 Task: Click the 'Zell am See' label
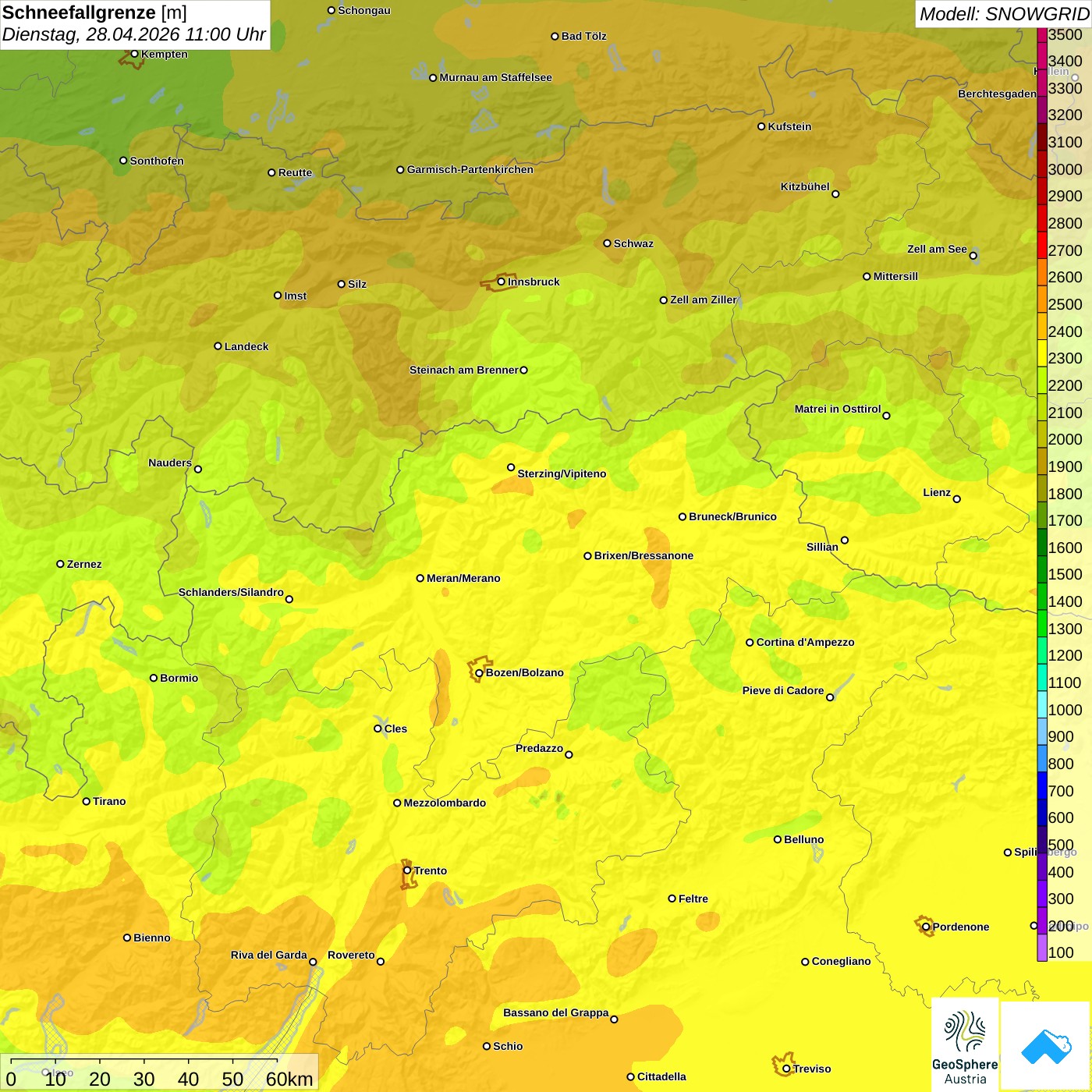(937, 249)
